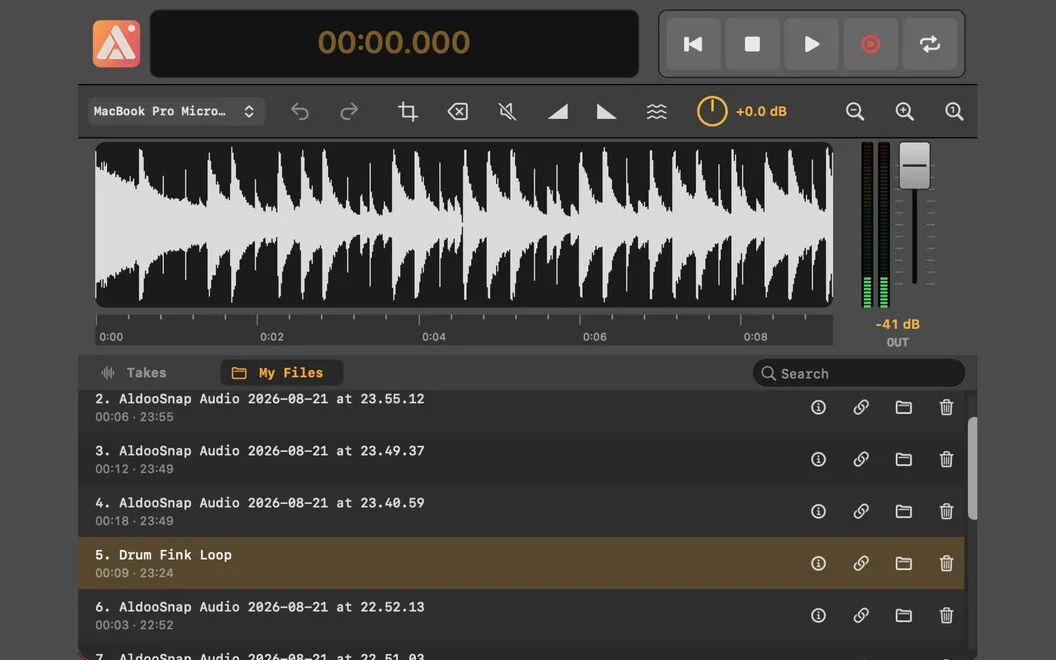The height and width of the screenshot is (660, 1056).
Task: Open the MacBook Pro Microphone input dropdown
Action: [176, 111]
